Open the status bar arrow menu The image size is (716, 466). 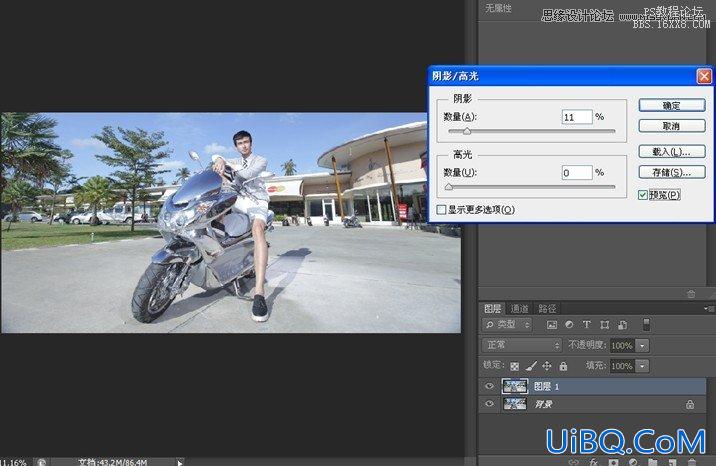point(179,462)
